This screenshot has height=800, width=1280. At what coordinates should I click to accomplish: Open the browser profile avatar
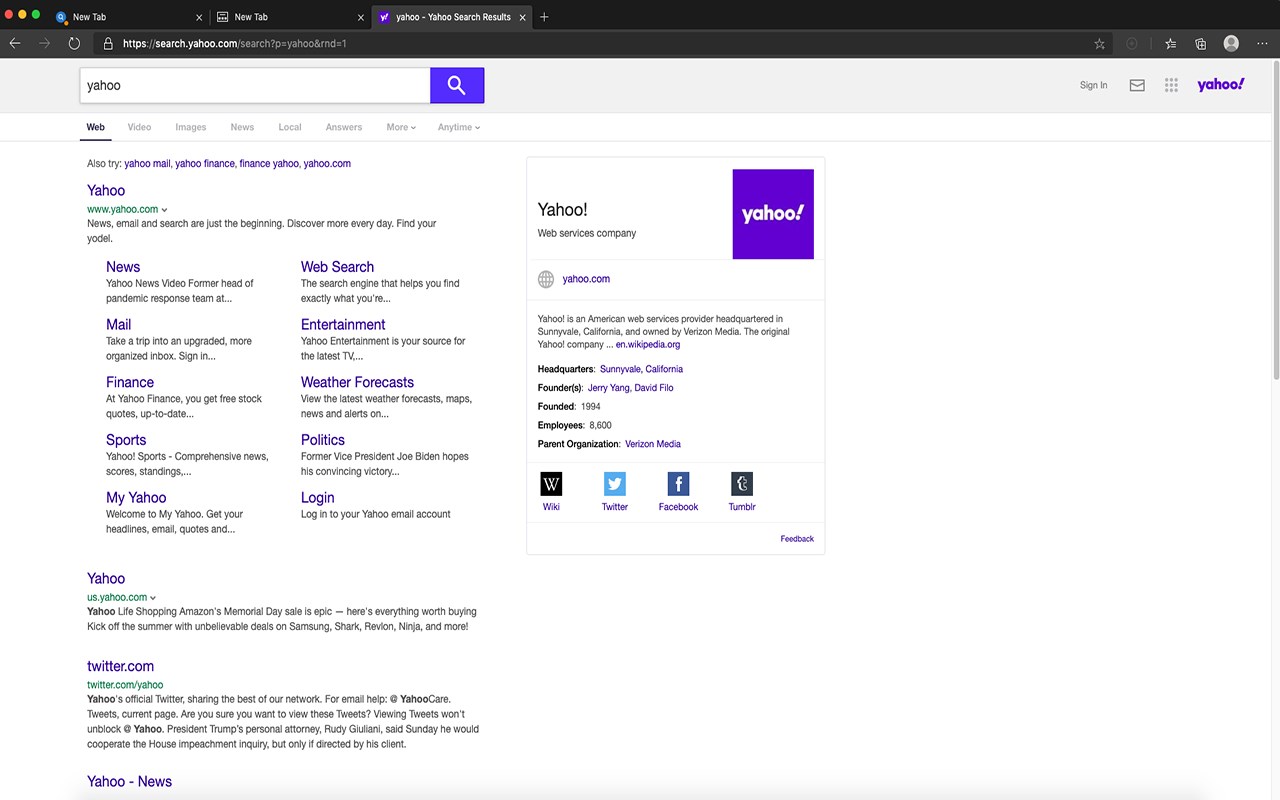pos(1231,43)
